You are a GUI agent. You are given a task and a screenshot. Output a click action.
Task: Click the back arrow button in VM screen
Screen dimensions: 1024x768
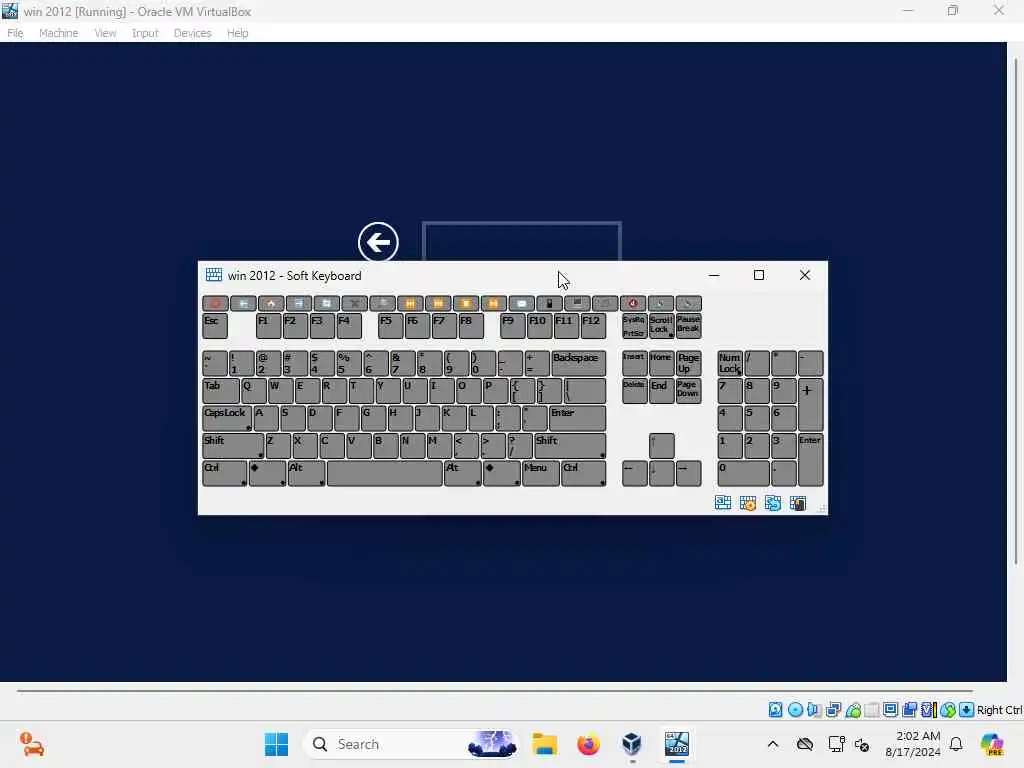point(378,242)
